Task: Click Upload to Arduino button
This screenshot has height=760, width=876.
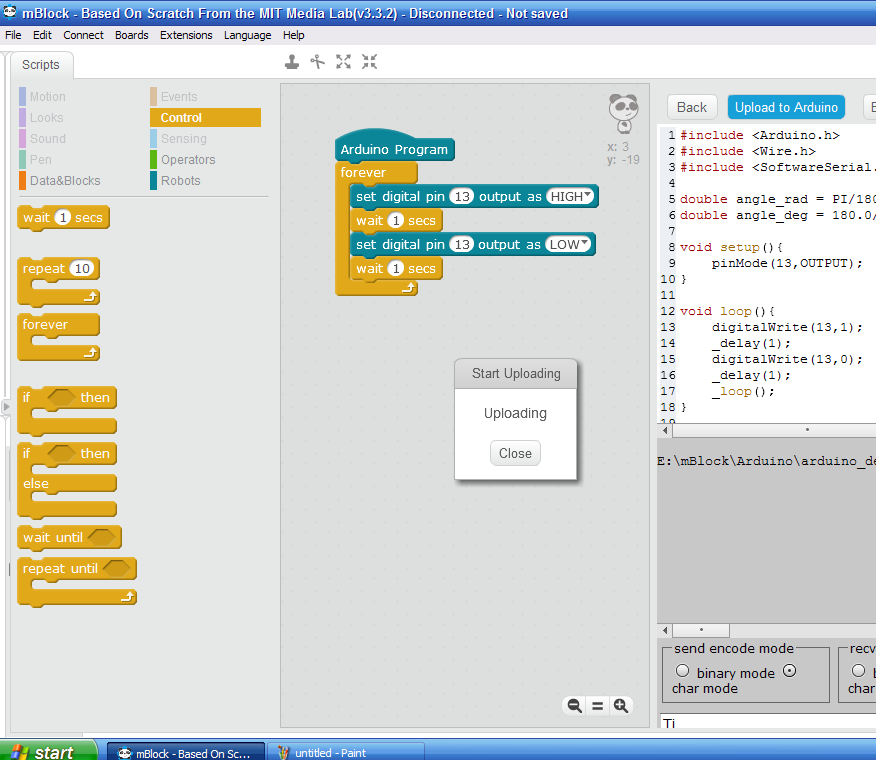Action: point(786,107)
